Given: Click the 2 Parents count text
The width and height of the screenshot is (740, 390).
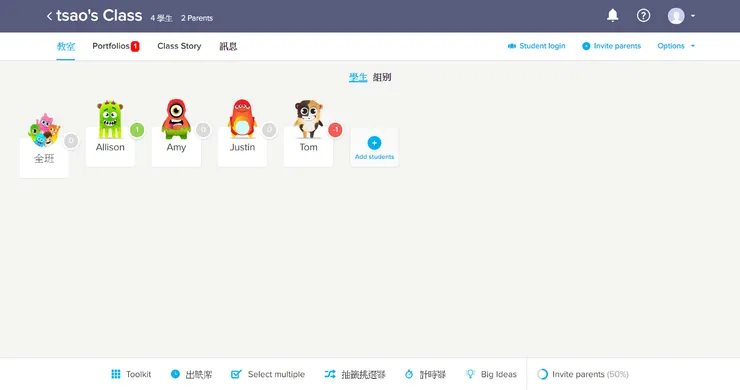Looking at the screenshot, I should click(197, 18).
